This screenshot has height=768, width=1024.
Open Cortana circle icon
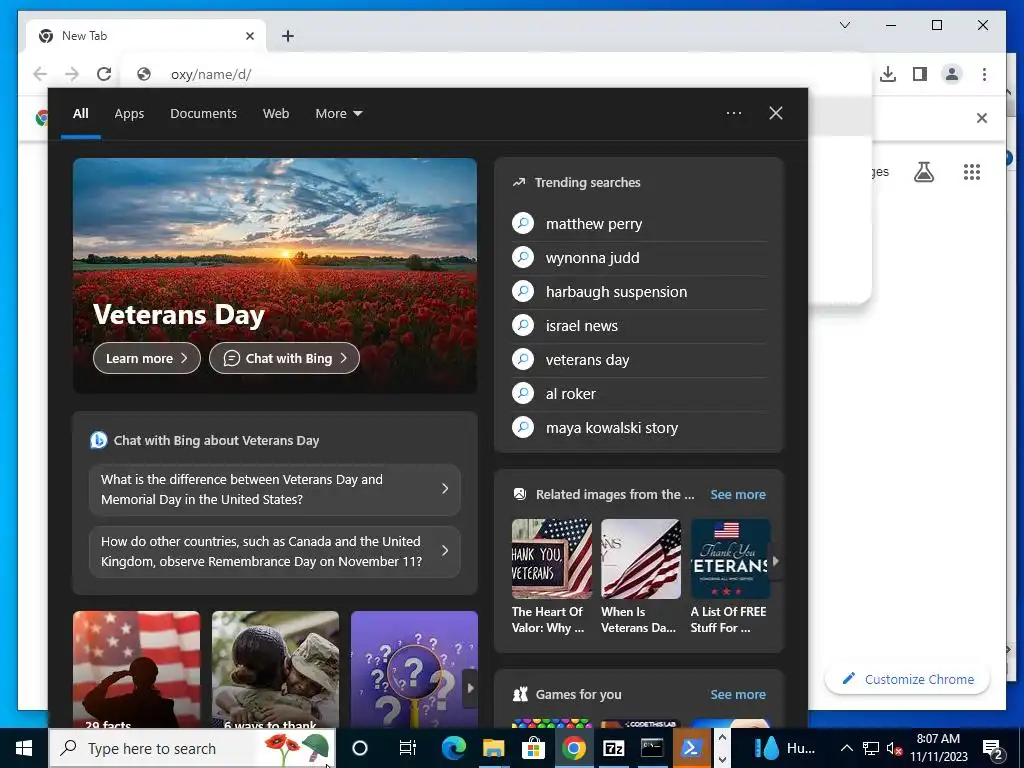pos(360,748)
